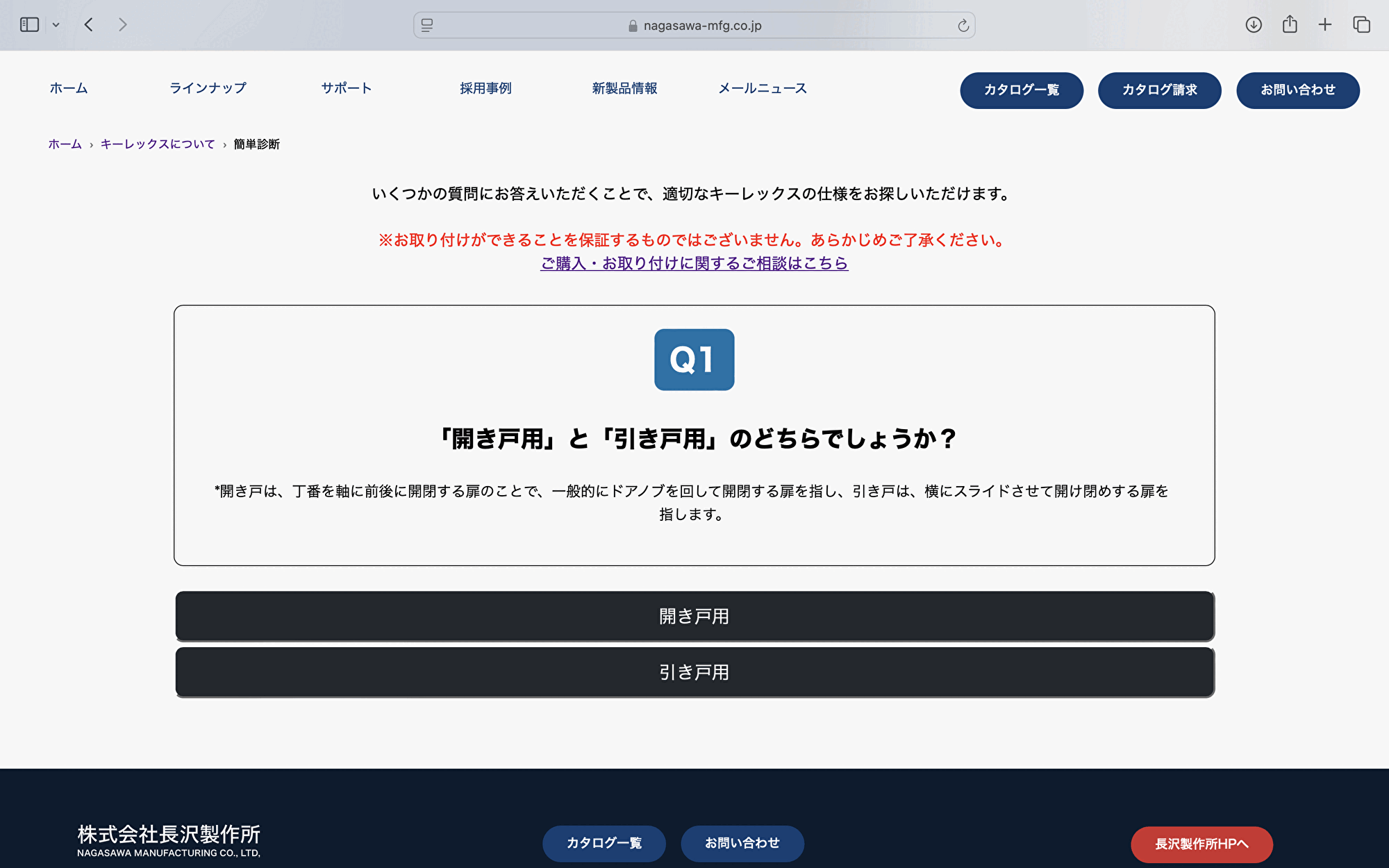Screen dimensions: 1389x868
Task: Open the サポート menu item
Action: point(346,88)
